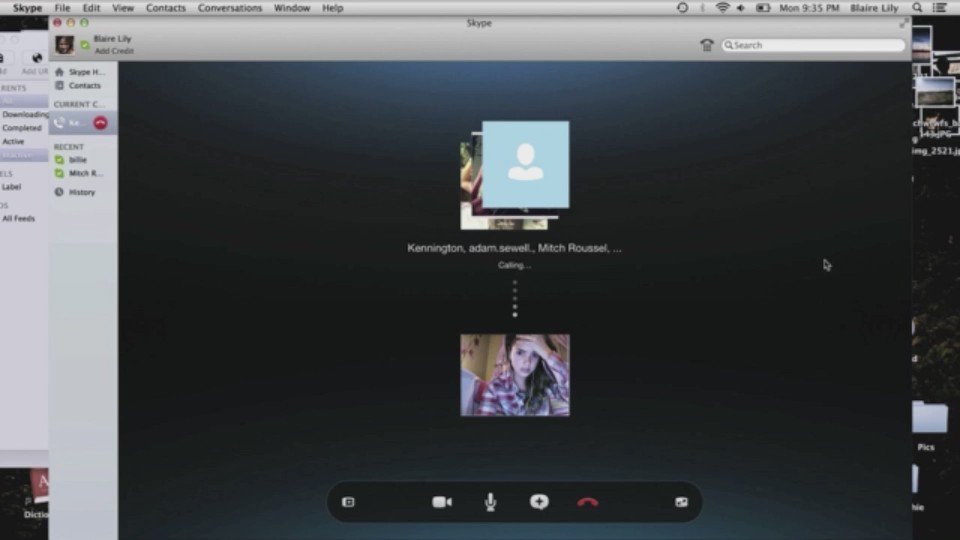The image size is (960, 540).
Task: Click the blue placeholder contact avatar
Action: click(525, 164)
